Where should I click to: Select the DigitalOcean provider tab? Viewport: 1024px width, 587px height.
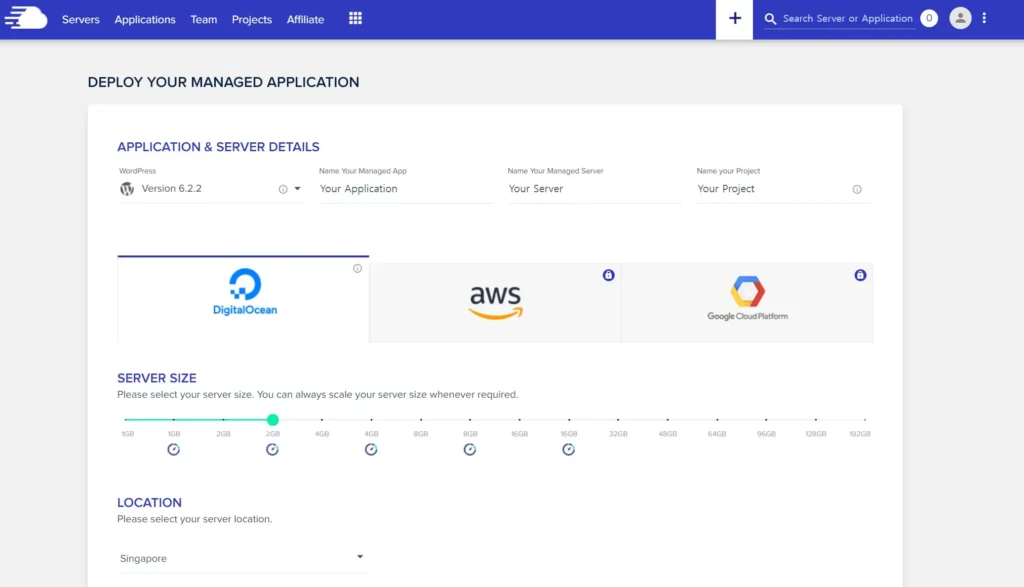pyautogui.click(x=243, y=299)
